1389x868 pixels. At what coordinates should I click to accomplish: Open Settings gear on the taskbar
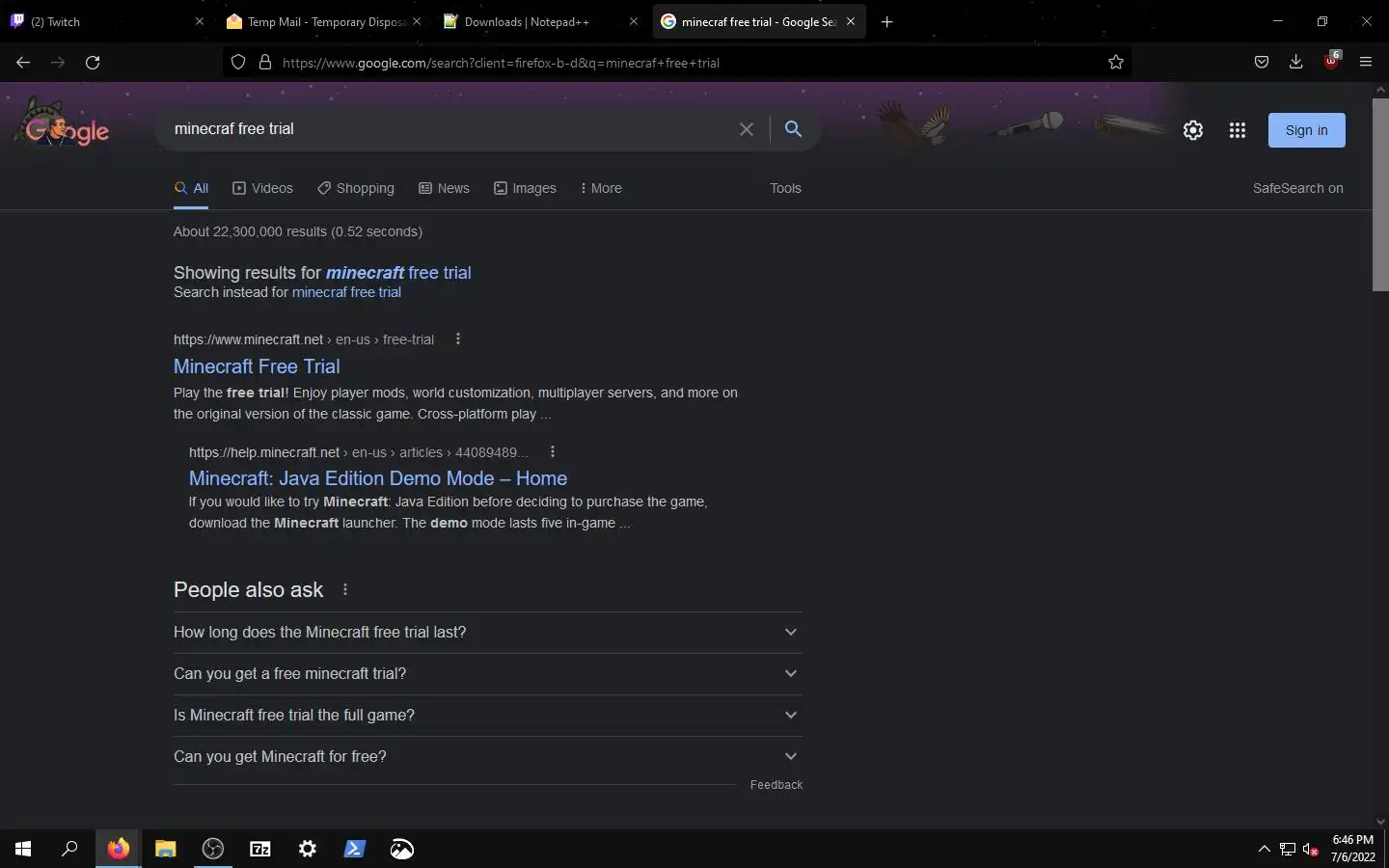coord(308,849)
